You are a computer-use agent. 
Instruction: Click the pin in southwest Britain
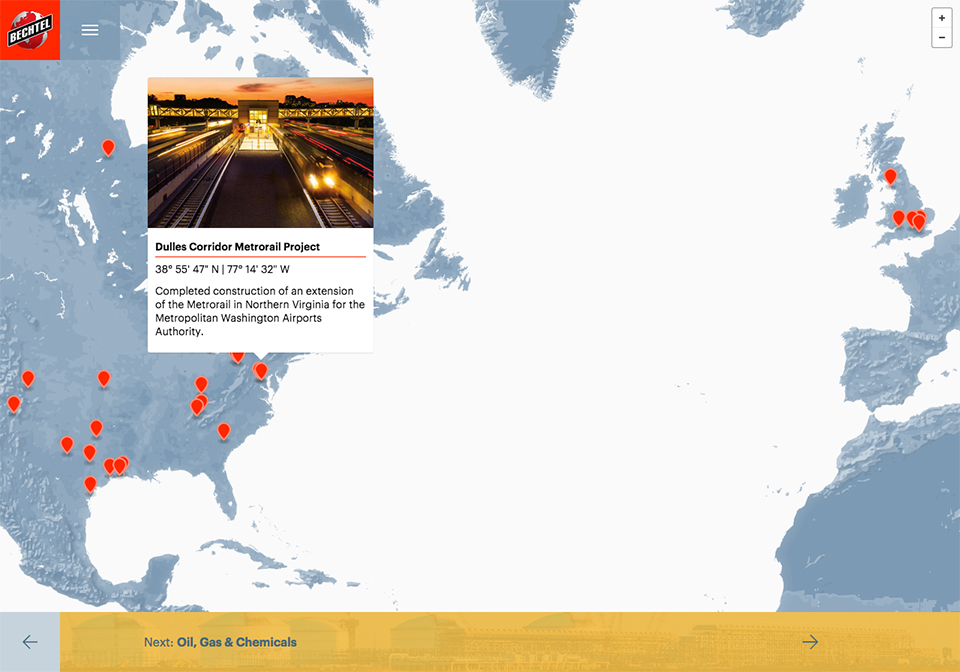click(898, 217)
